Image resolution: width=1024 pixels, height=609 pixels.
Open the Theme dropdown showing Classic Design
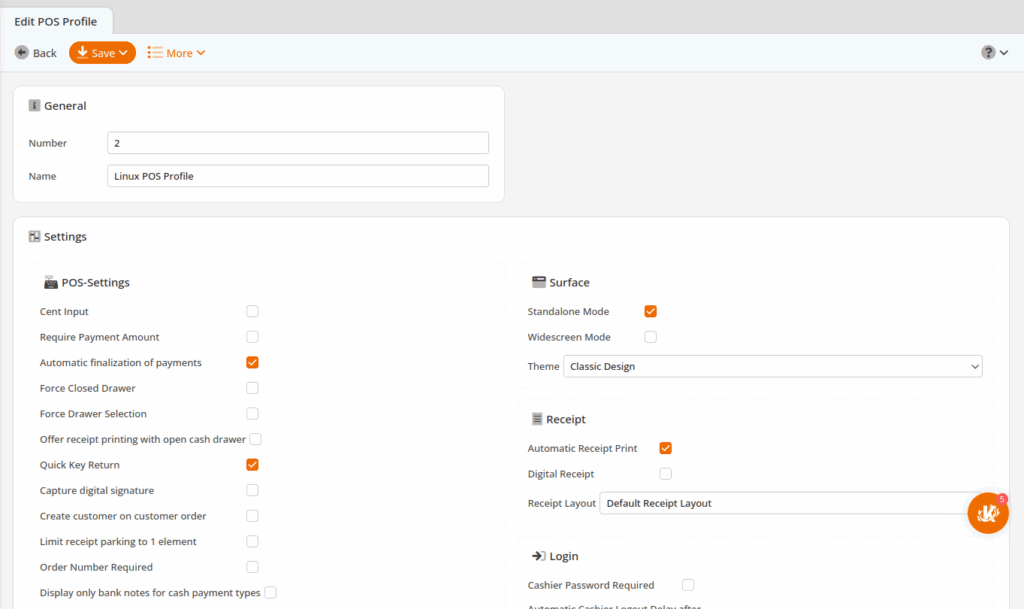coord(772,367)
